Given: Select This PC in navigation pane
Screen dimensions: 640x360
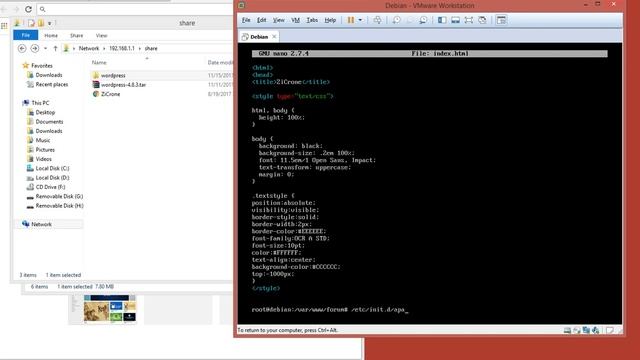Looking at the screenshot, I should [x=40, y=103].
